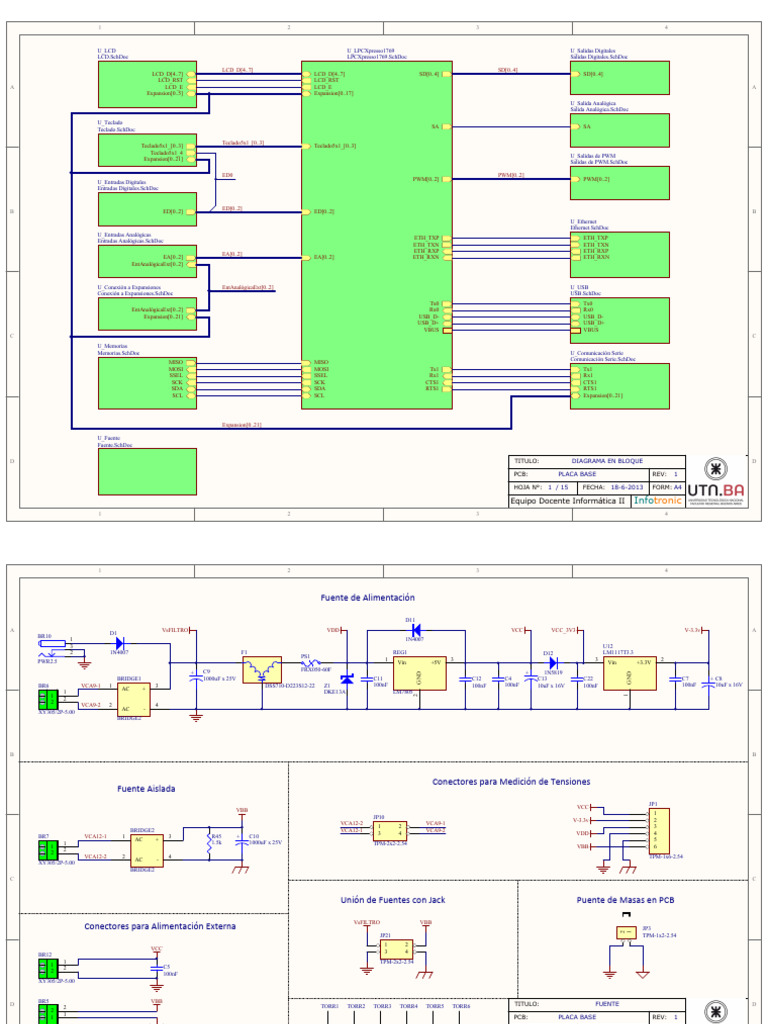Click the PWM[0..2] bus net label
The height and width of the screenshot is (1024, 768).
click(x=511, y=176)
